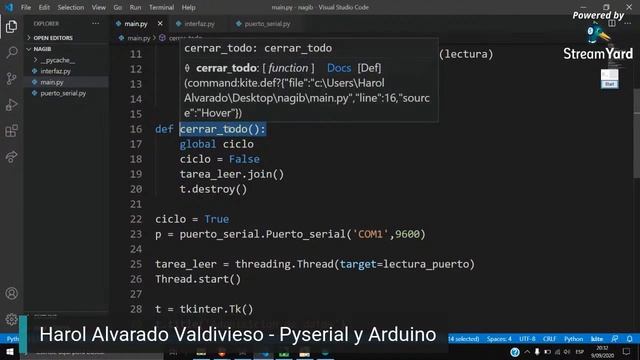Click line number 16 in gutter

coord(136,129)
